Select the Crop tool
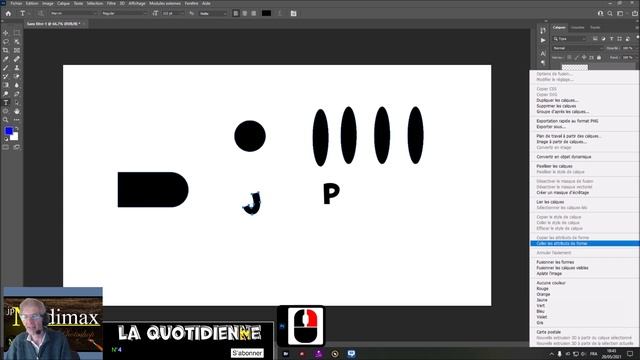The width and height of the screenshot is (640, 360). 6,50
